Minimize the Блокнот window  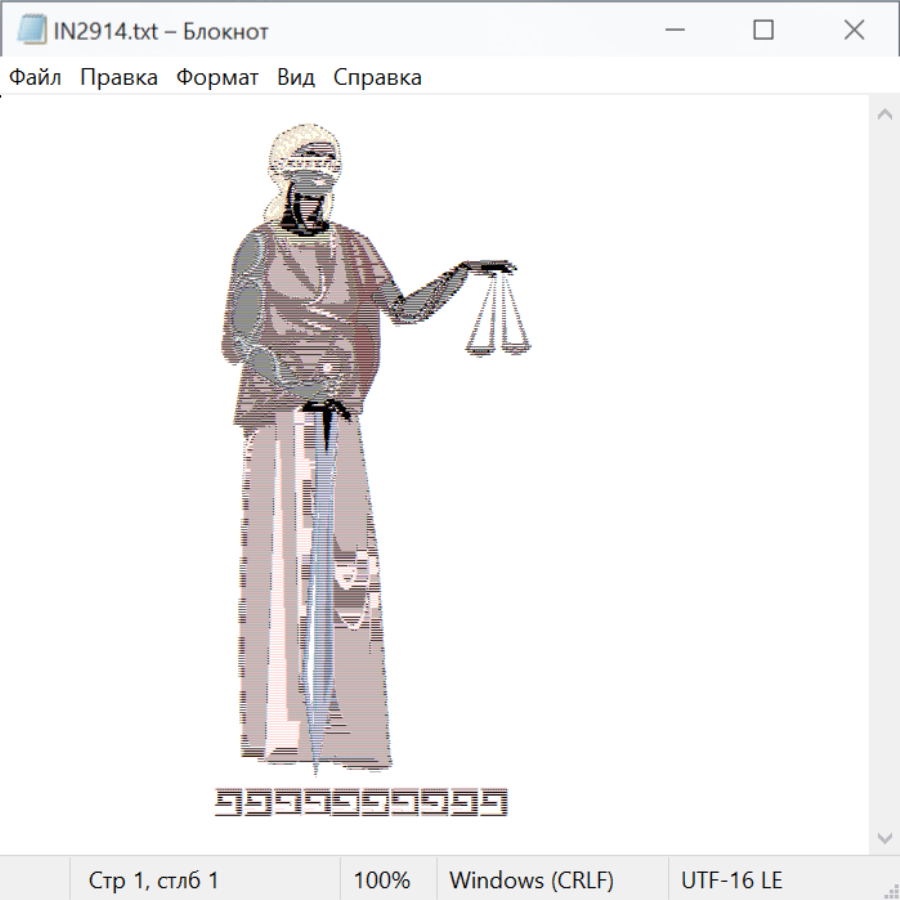(x=673, y=30)
